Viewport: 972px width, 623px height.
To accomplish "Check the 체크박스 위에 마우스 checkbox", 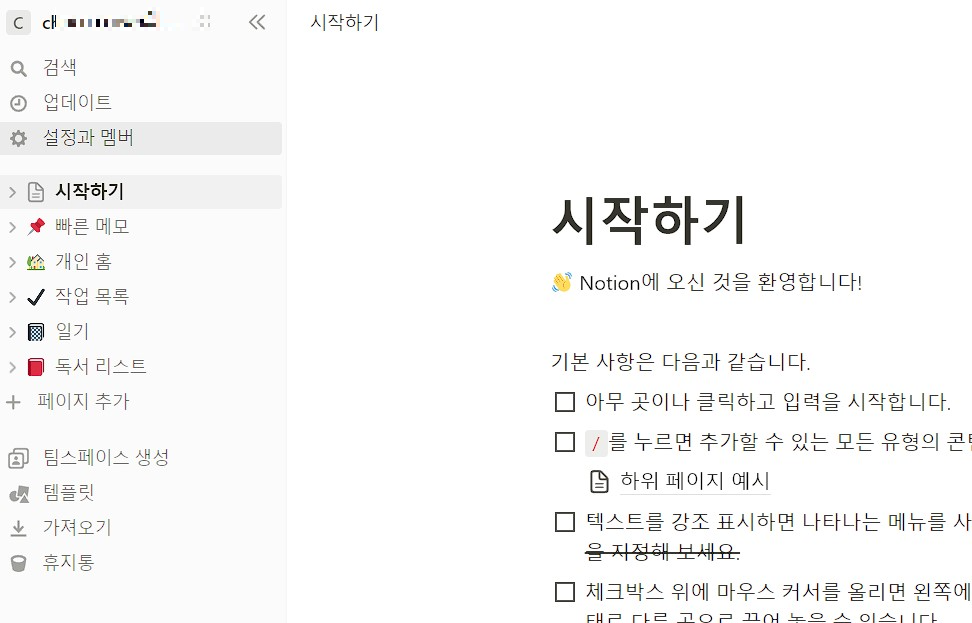I will click(x=565, y=592).
